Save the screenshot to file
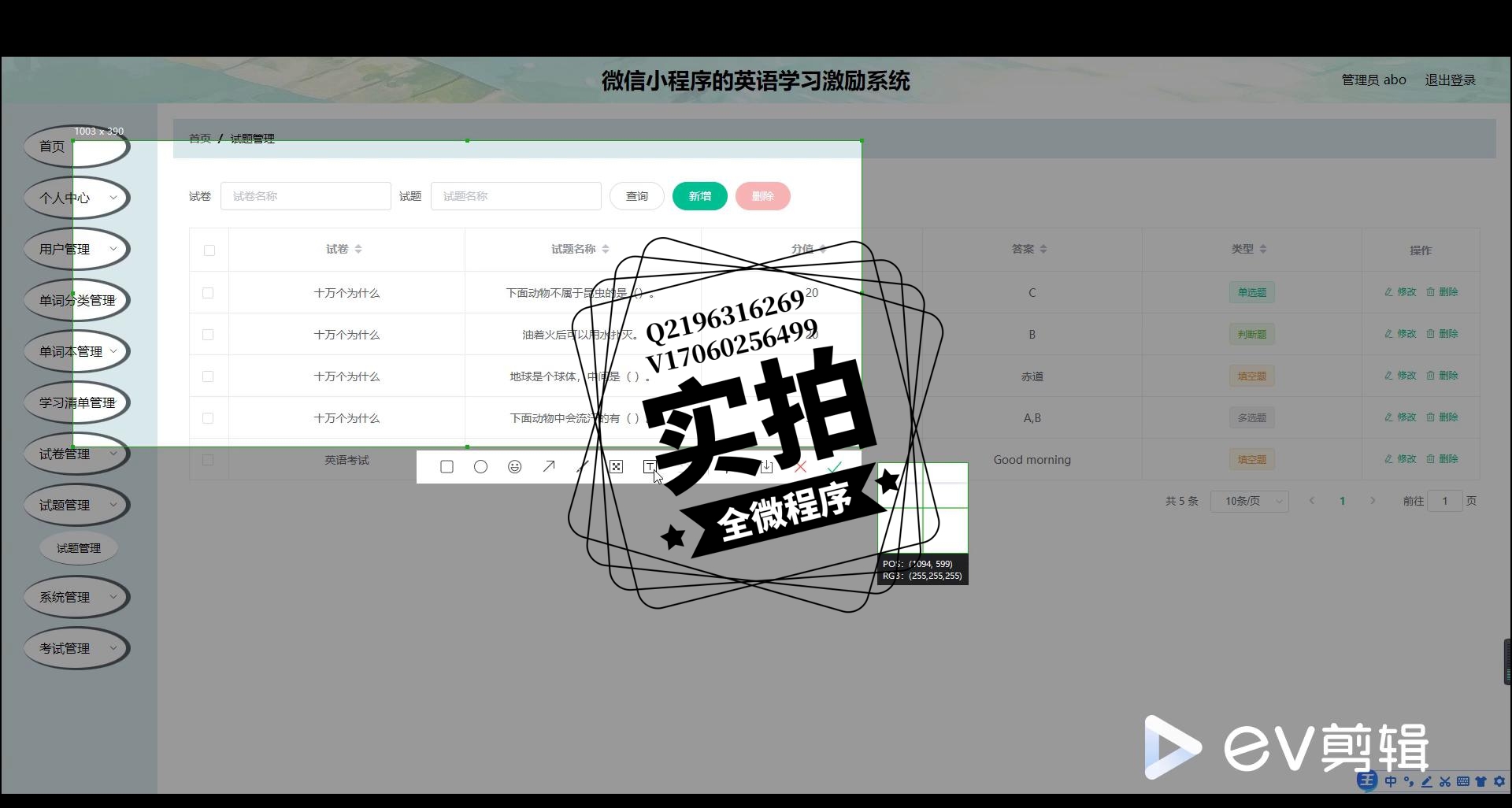The image size is (1512, 808). click(766, 467)
